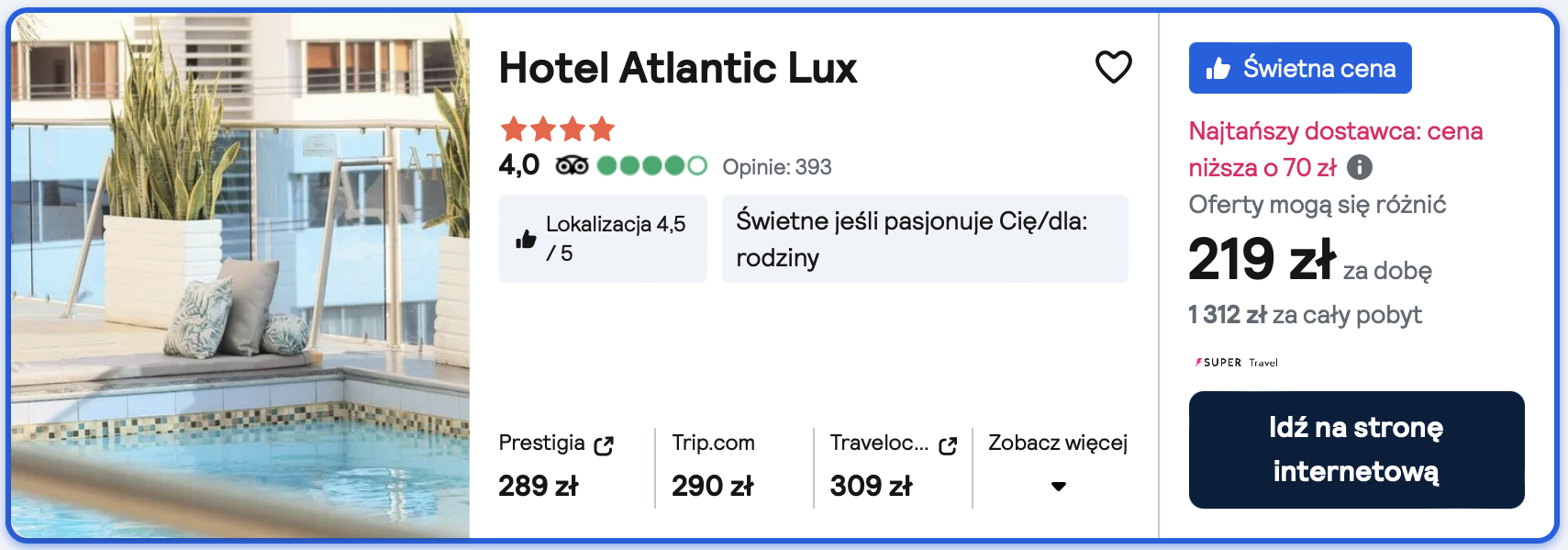Open Prestigia external link icon

click(x=603, y=445)
